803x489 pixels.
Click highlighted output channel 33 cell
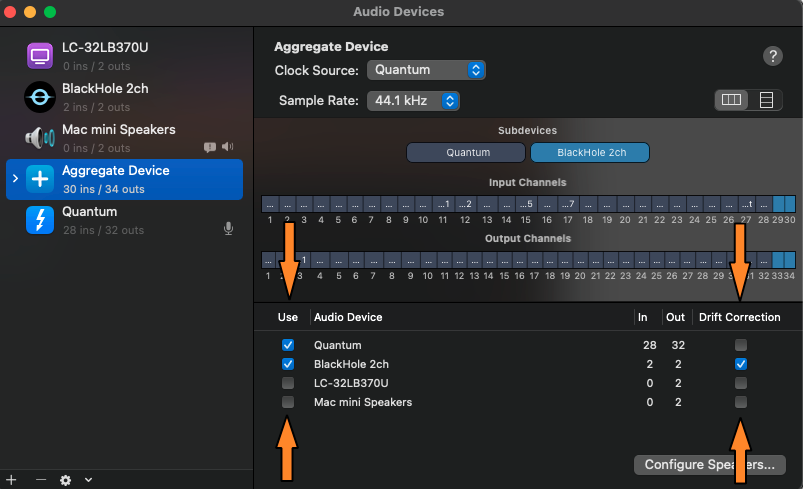(778, 260)
